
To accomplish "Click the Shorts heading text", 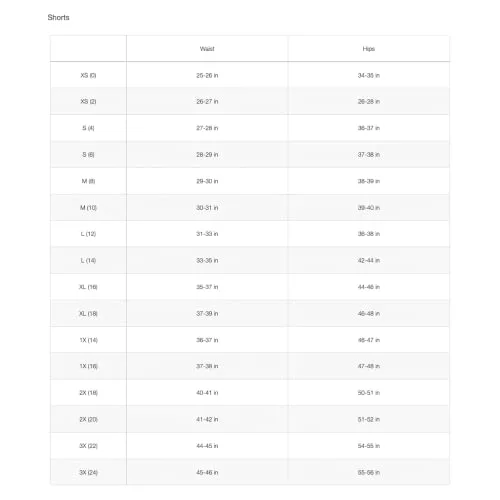I will point(58,17).
